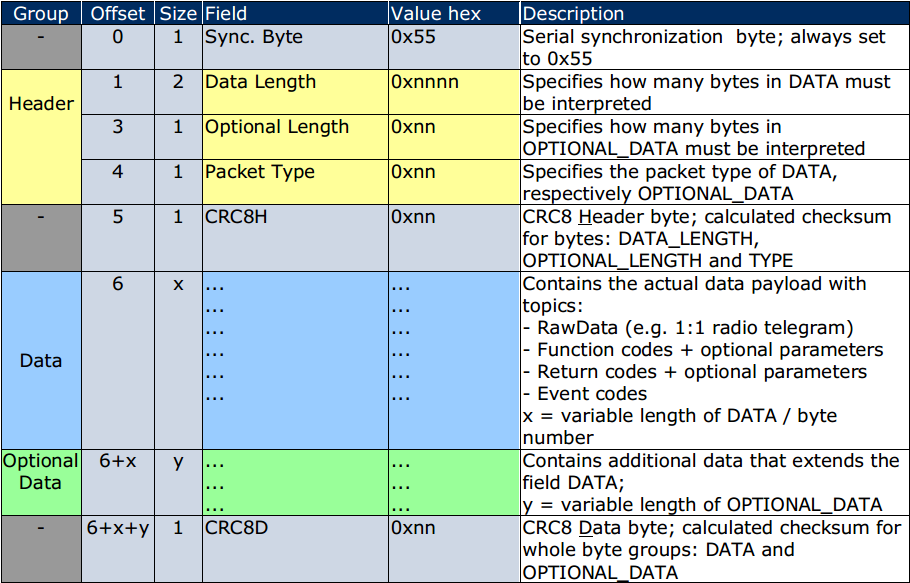910x583 pixels.
Task: Select the blue "Data" group cell
Action: 41,360
